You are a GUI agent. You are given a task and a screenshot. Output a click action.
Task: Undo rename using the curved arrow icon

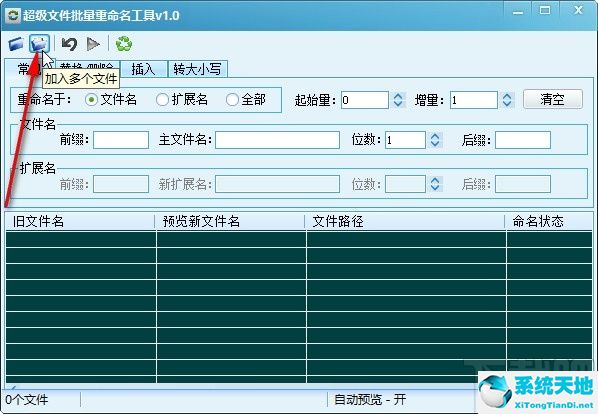click(69, 44)
